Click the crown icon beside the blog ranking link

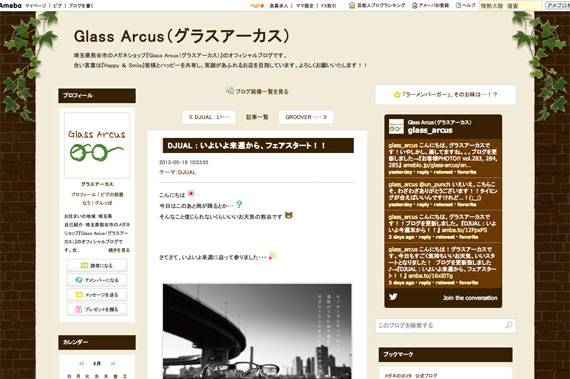click(352, 5)
